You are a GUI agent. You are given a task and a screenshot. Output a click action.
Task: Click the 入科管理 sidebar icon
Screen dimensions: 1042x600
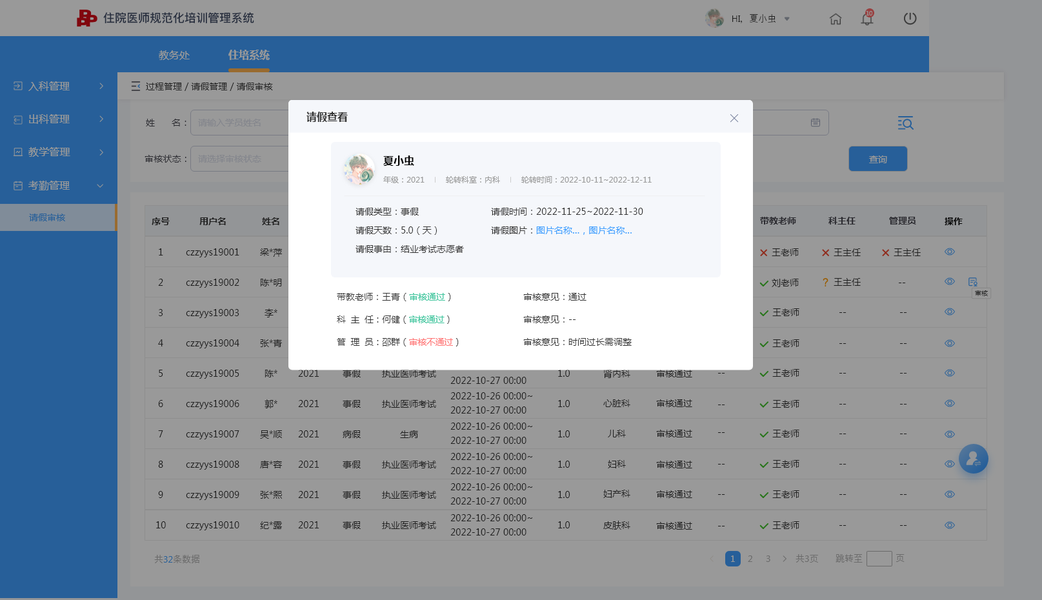point(18,86)
